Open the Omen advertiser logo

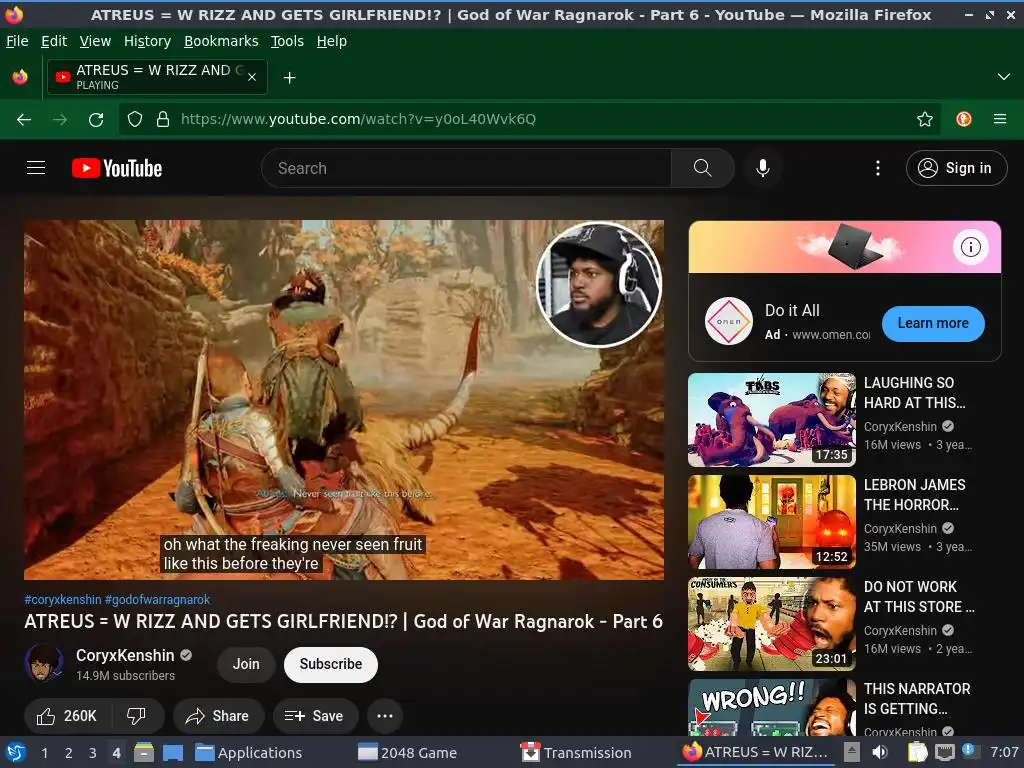(x=729, y=321)
